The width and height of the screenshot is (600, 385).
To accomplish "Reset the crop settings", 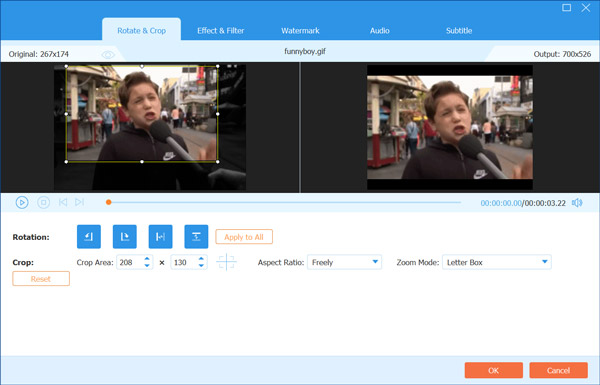I will point(41,279).
